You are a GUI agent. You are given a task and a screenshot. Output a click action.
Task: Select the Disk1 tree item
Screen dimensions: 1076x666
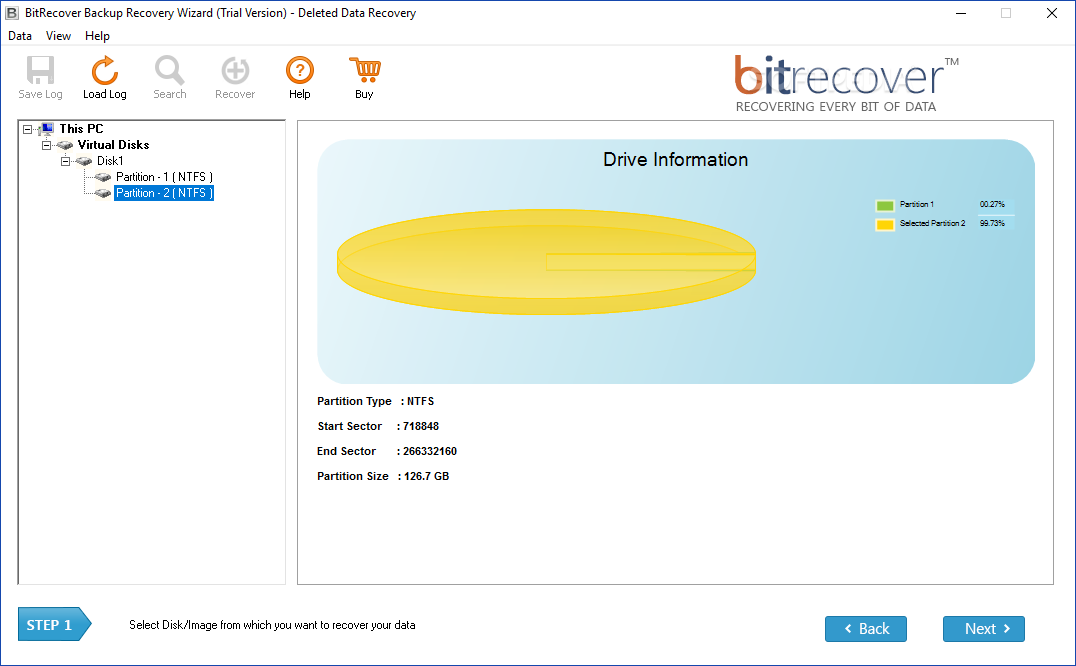click(x=110, y=161)
